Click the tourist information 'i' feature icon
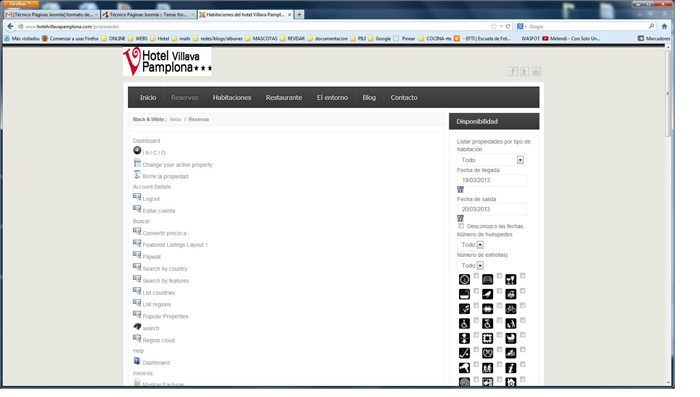700x397 pixels. click(511, 368)
